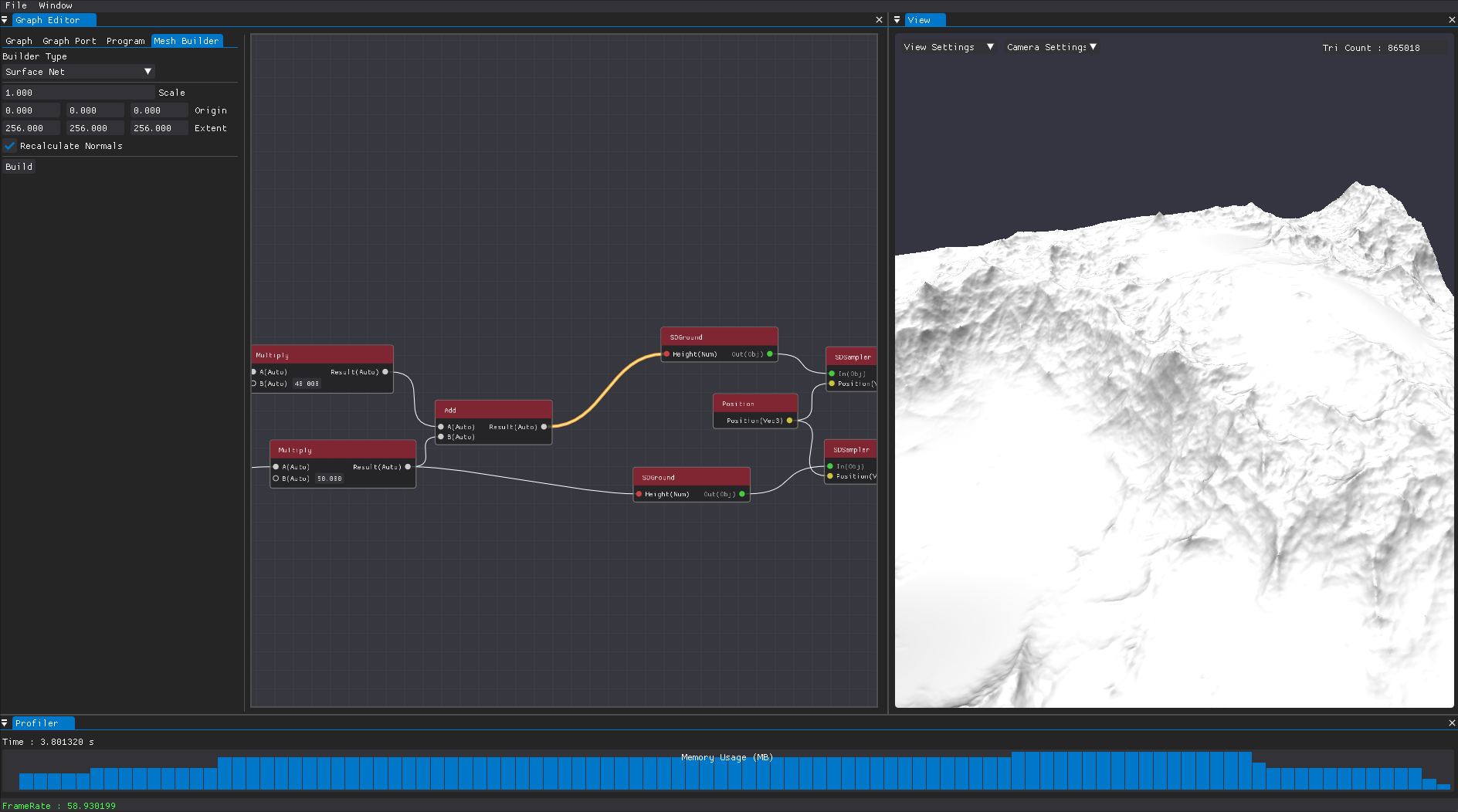This screenshot has width=1458, height=812.
Task: Click the Tri Count 865018 readout
Action: point(1371,48)
